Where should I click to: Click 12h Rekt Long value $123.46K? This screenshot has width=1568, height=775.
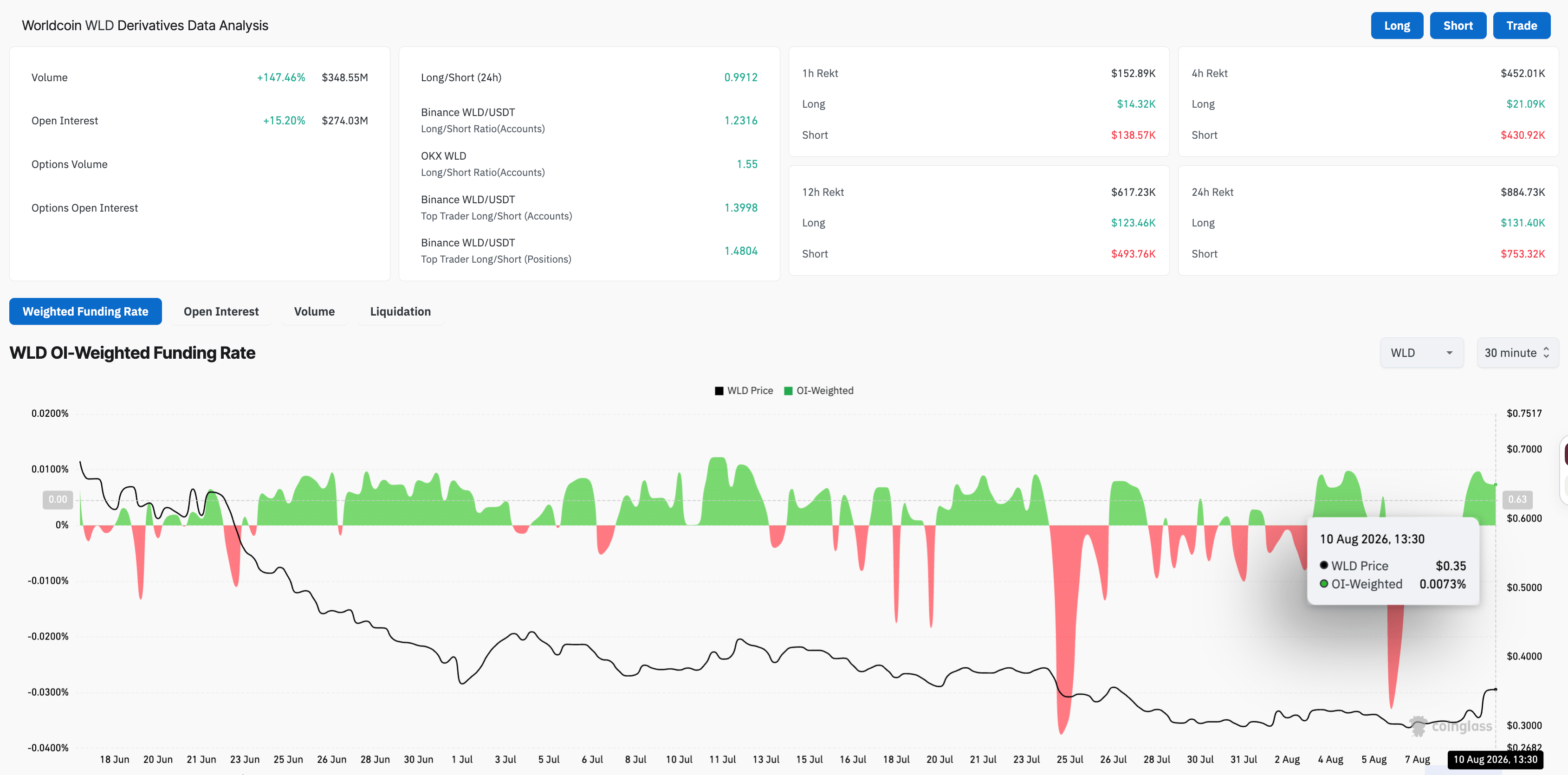[1133, 223]
